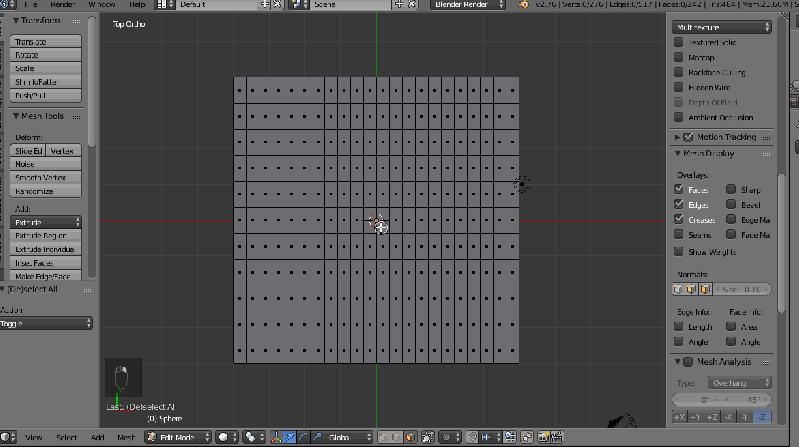799x447 pixels.
Task: Click the automerge editing icon in header
Action: [526, 437]
